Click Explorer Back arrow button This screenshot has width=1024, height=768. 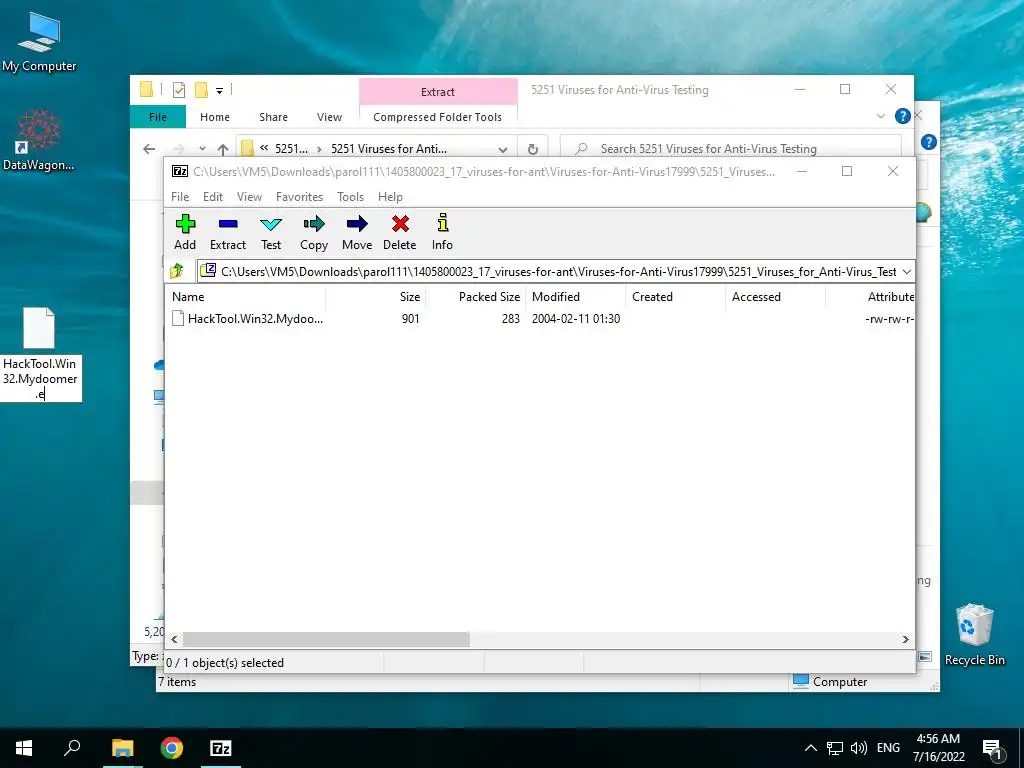(149, 149)
